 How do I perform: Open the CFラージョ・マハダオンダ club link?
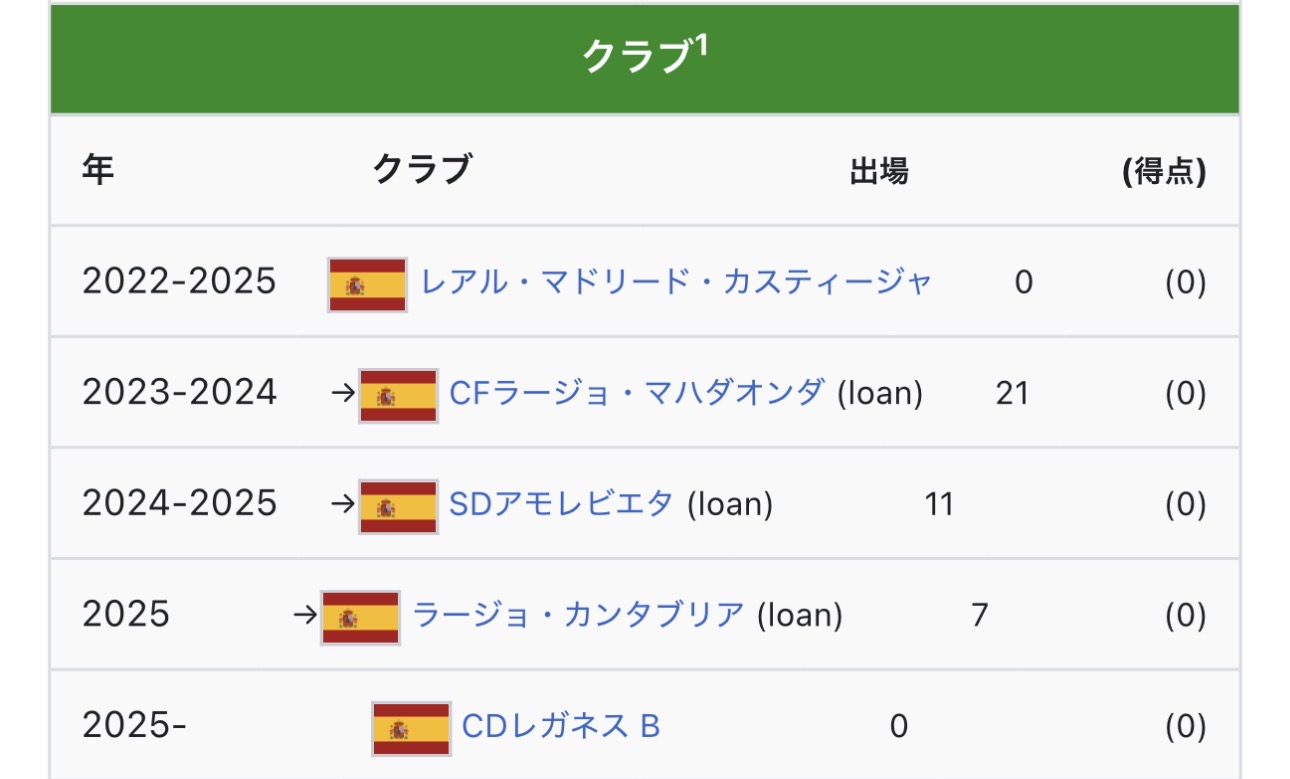click(x=637, y=393)
